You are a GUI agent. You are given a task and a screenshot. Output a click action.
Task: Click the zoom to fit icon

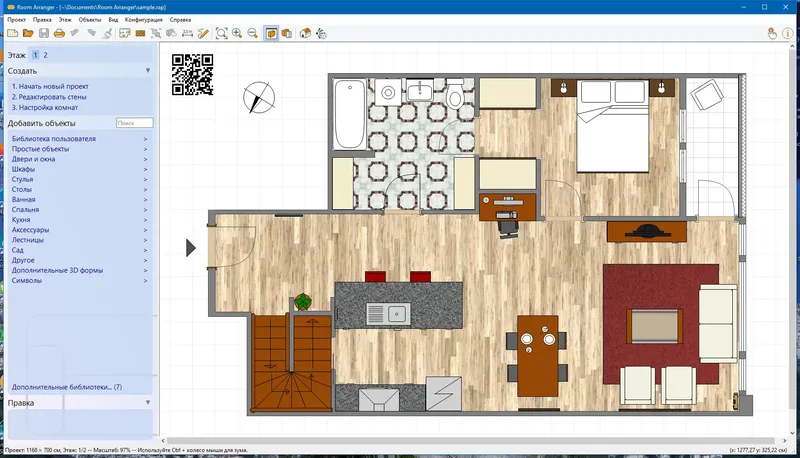click(221, 34)
